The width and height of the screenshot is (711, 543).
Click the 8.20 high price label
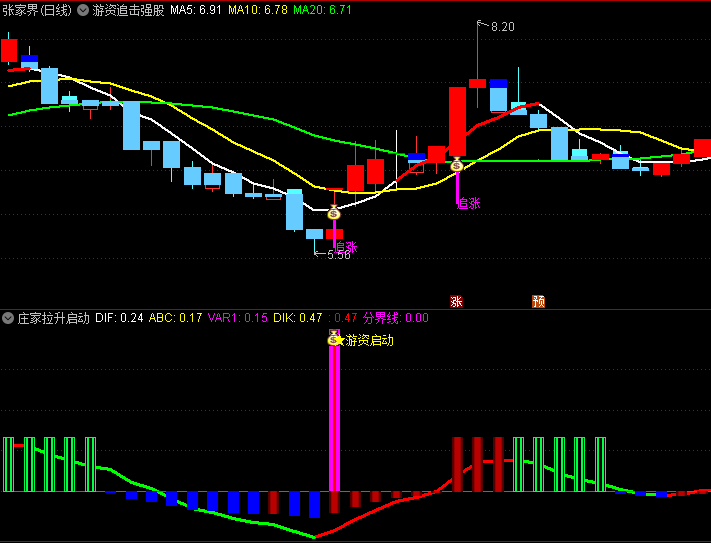pos(502,27)
